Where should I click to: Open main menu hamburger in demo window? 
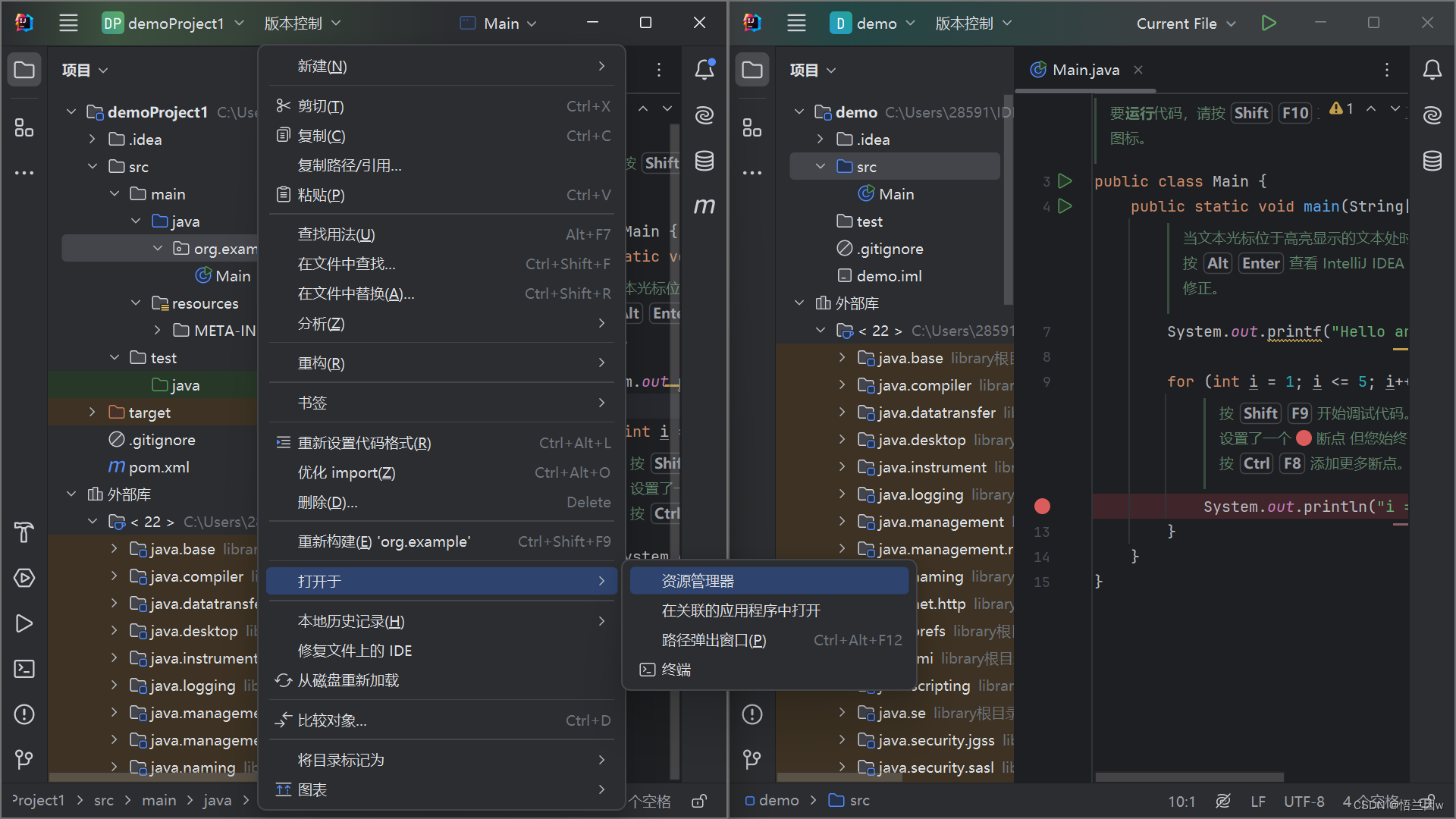coord(796,24)
